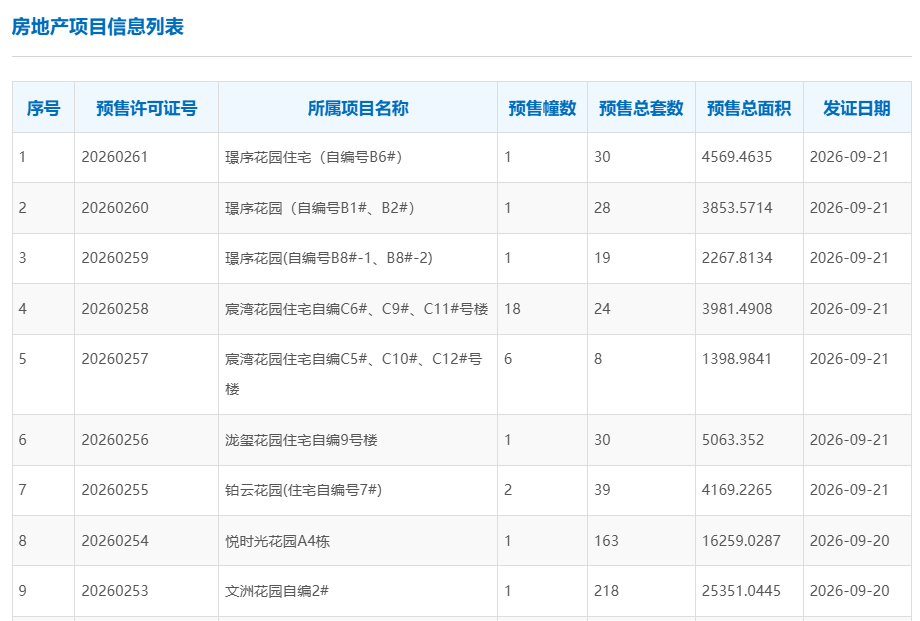The width and height of the screenshot is (920, 621).
Task: Click area value 3853.5714
Action: (x=737, y=208)
